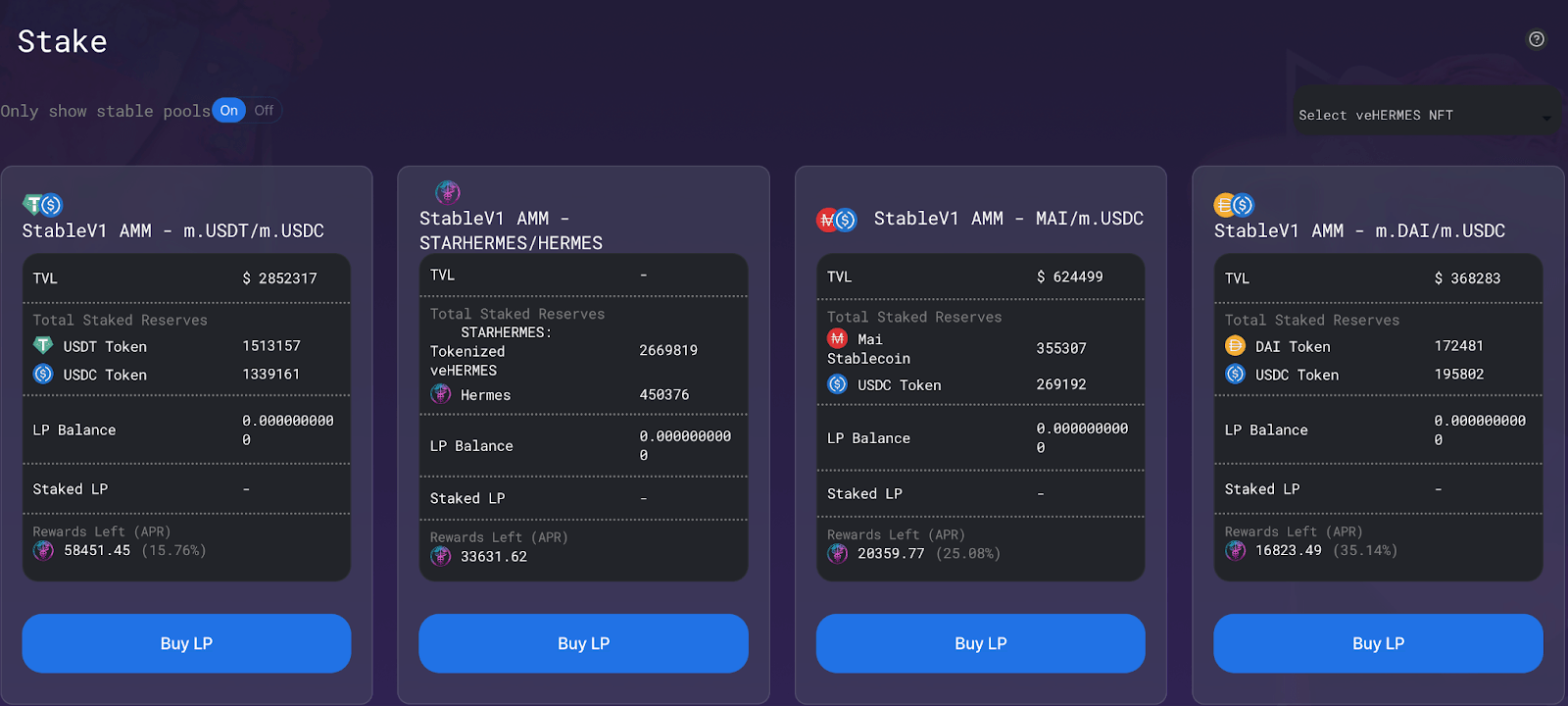Click 'Only show stable pools' label
This screenshot has width=1568, height=706.
[x=105, y=111]
